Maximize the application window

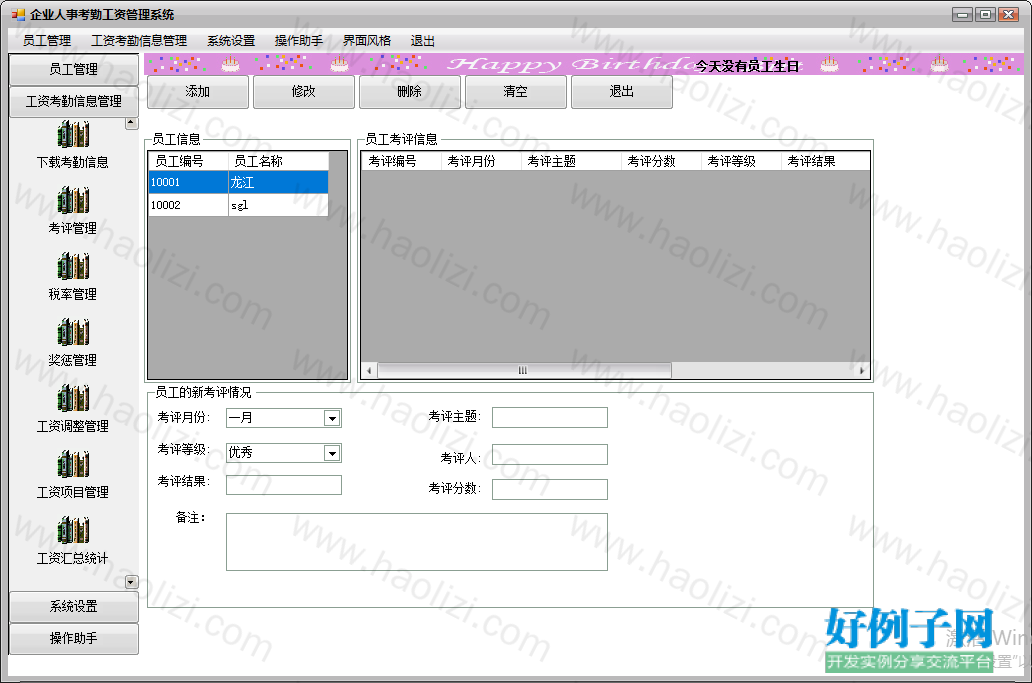pos(985,14)
